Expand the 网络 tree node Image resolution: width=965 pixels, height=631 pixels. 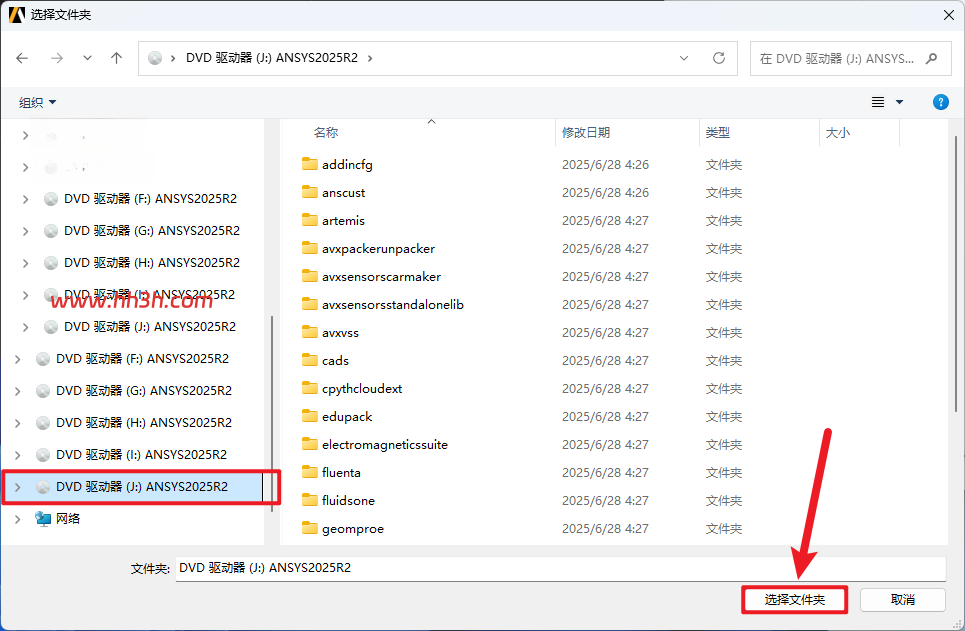[x=17, y=519]
